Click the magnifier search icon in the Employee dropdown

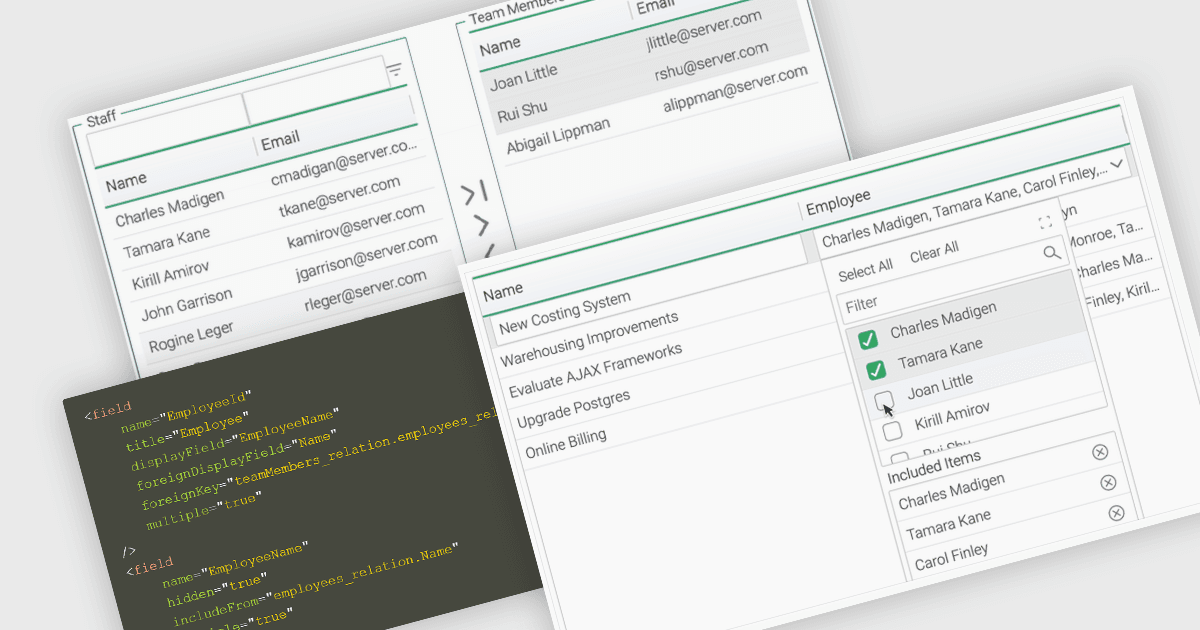point(1052,253)
